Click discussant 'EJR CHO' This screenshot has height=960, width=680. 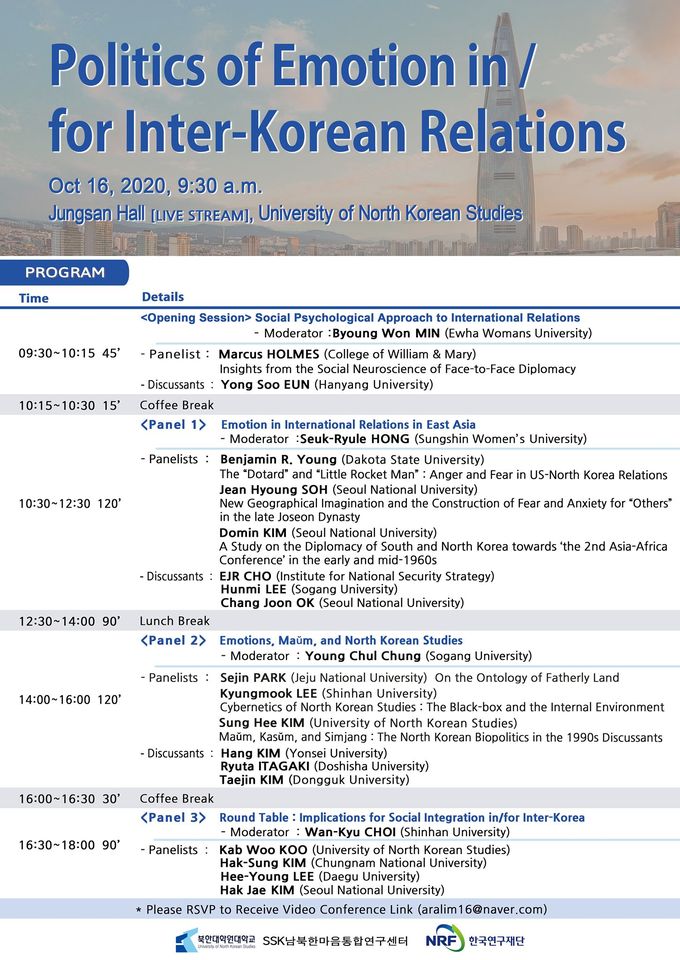[x=245, y=576]
